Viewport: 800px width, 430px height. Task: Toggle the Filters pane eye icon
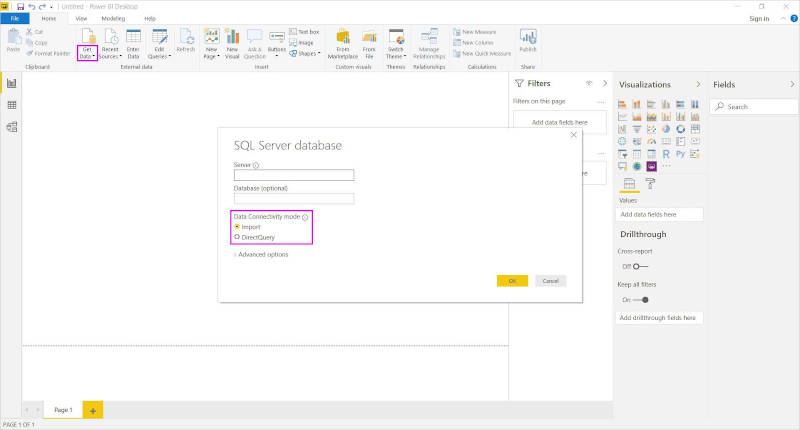[x=589, y=83]
